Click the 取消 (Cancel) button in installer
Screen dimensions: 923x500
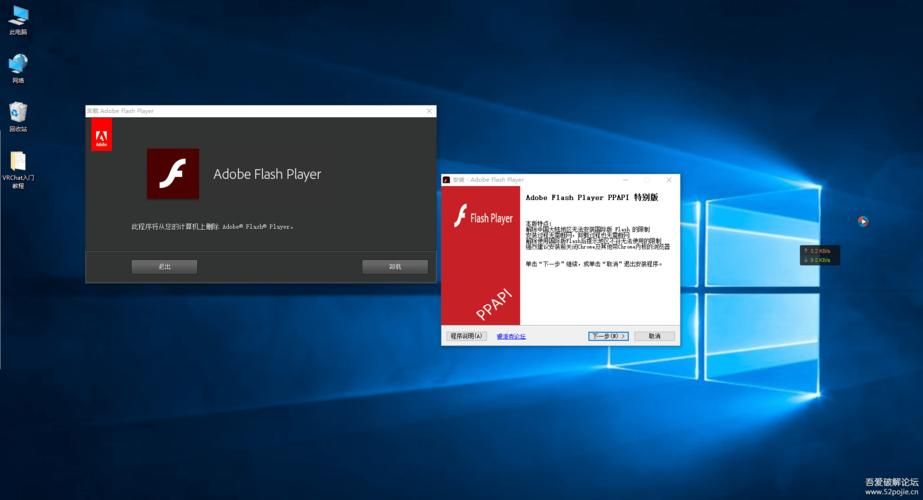(654, 336)
